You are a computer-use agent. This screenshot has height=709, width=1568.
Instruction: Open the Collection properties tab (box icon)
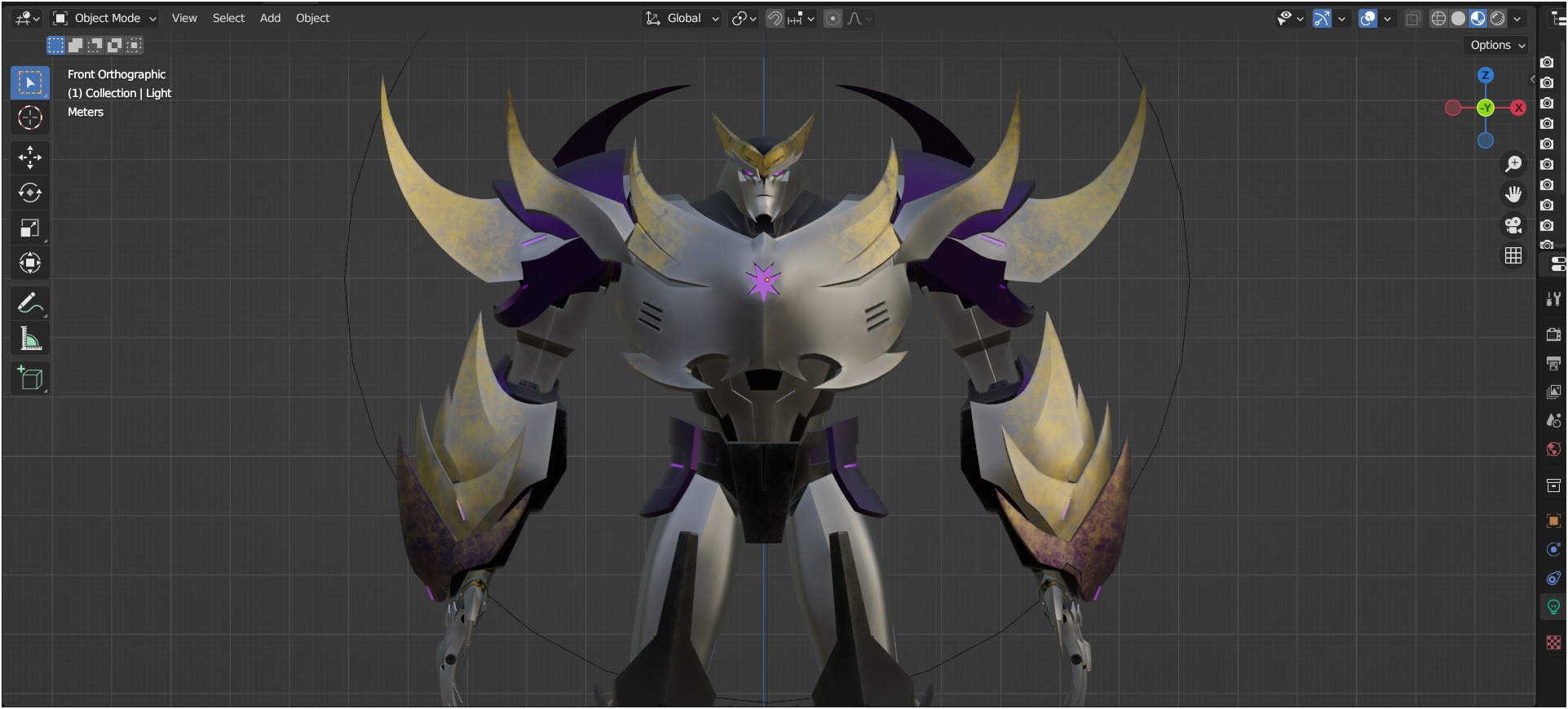pos(1553,485)
